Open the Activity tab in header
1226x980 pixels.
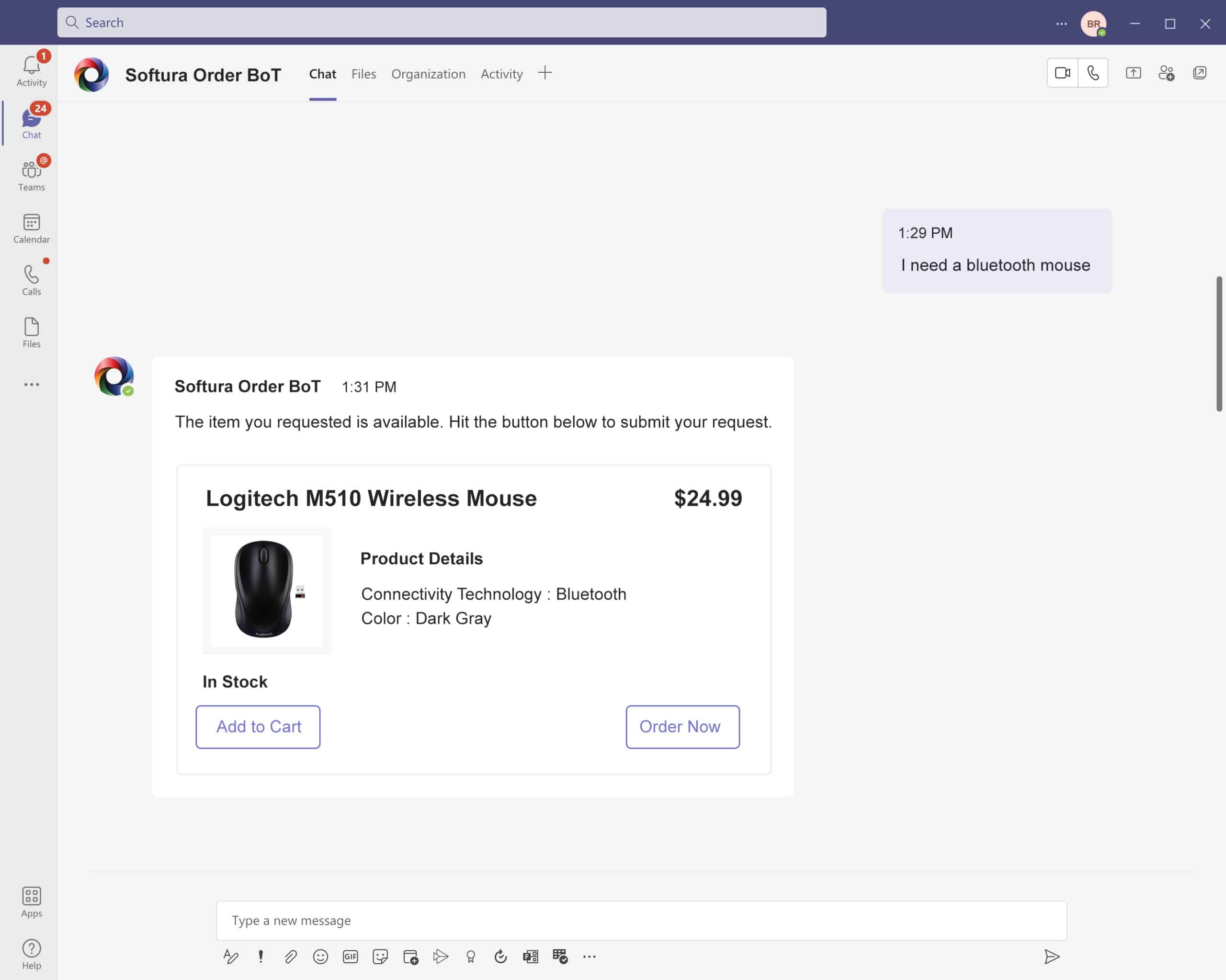coord(501,74)
